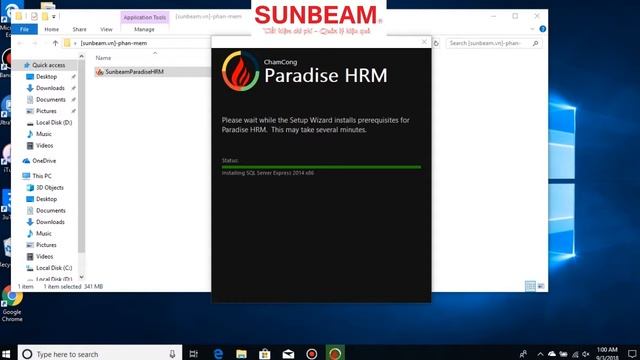The image size is (640, 360).
Task: Click the Paradise HRM flame logo
Action: coord(240,71)
